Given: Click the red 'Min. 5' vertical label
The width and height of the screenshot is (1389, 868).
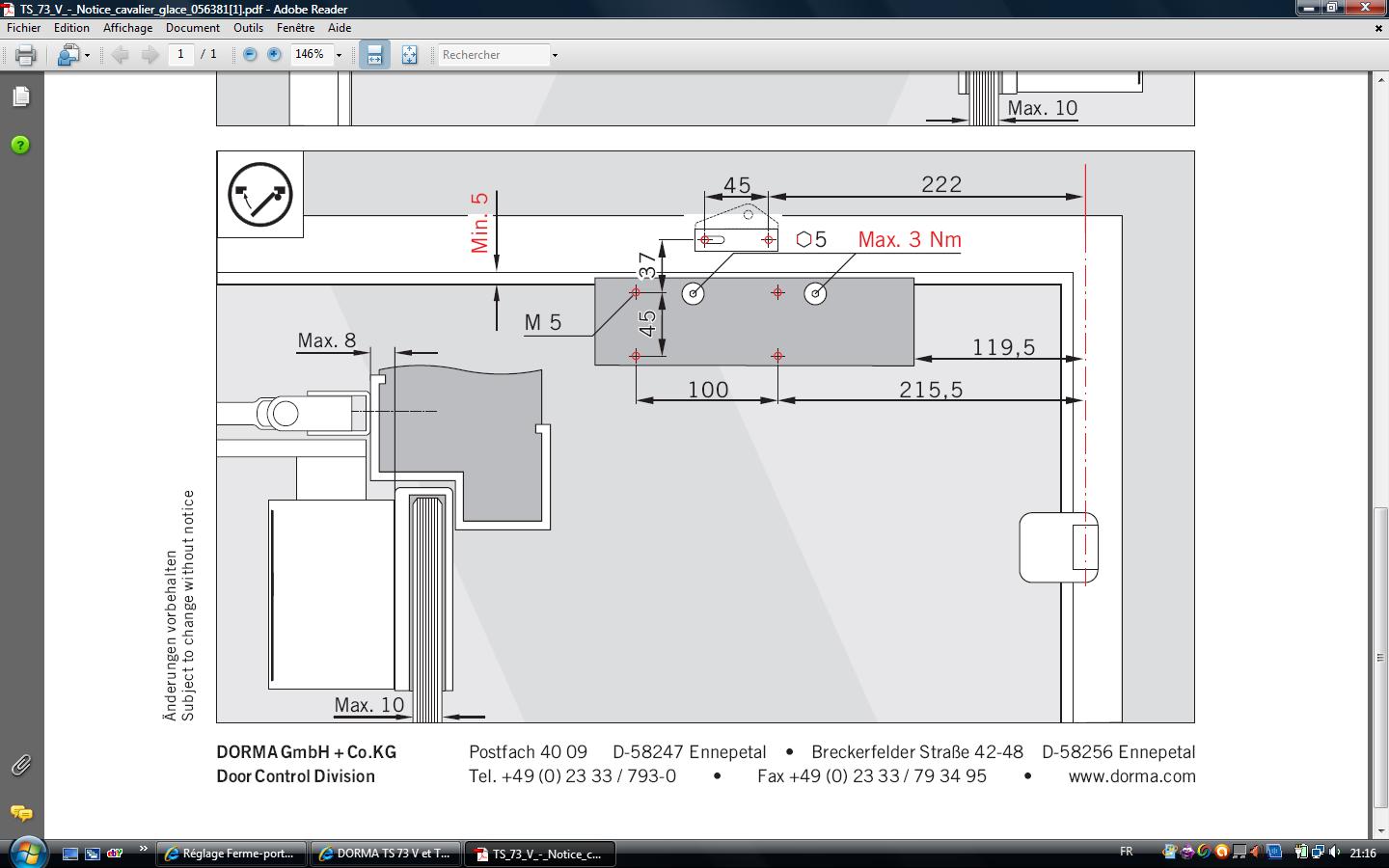Looking at the screenshot, I should (x=479, y=223).
